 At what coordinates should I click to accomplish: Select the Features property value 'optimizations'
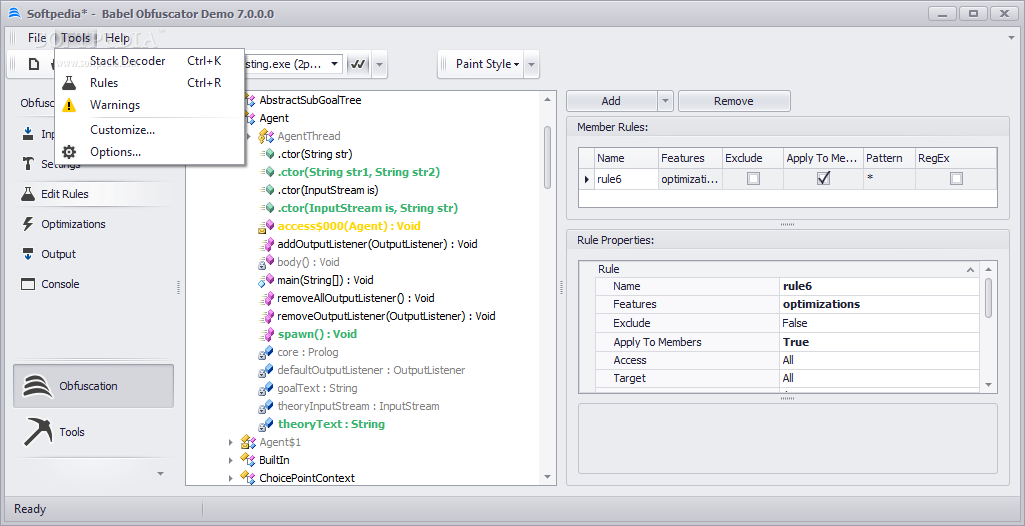point(879,304)
